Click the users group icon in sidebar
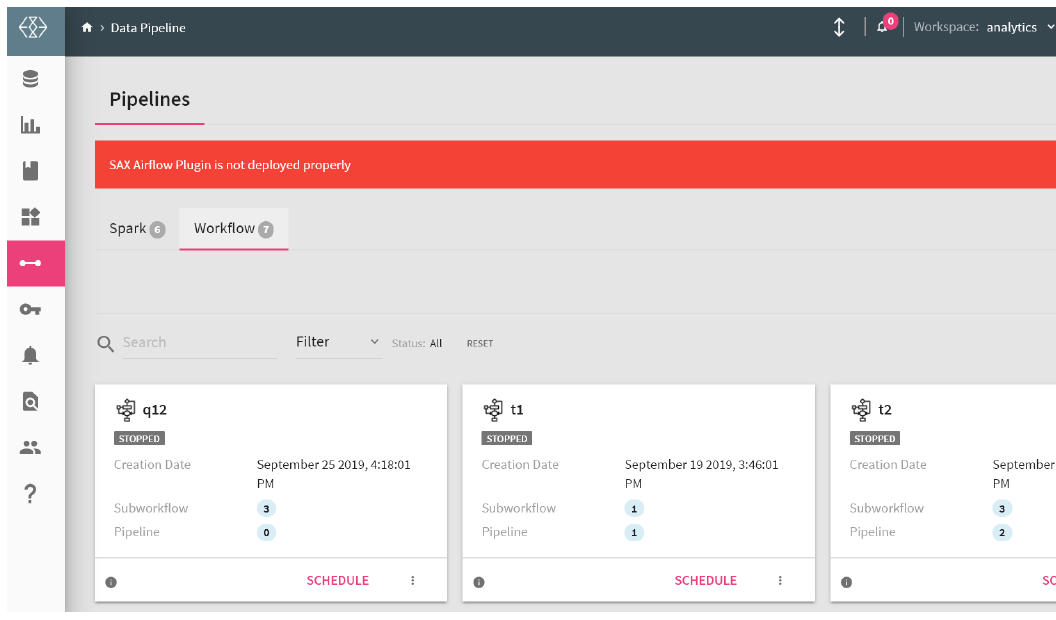 [x=30, y=447]
